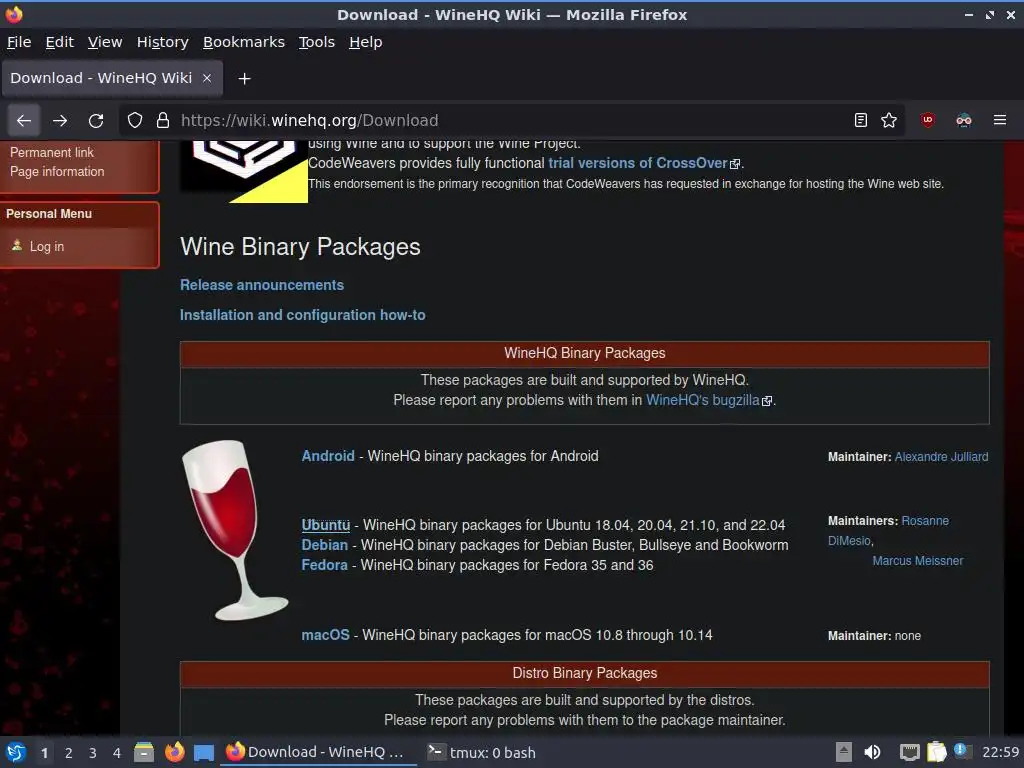The height and width of the screenshot is (768, 1024).
Task: Click the wine glass logo image
Action: pyautogui.click(x=234, y=530)
